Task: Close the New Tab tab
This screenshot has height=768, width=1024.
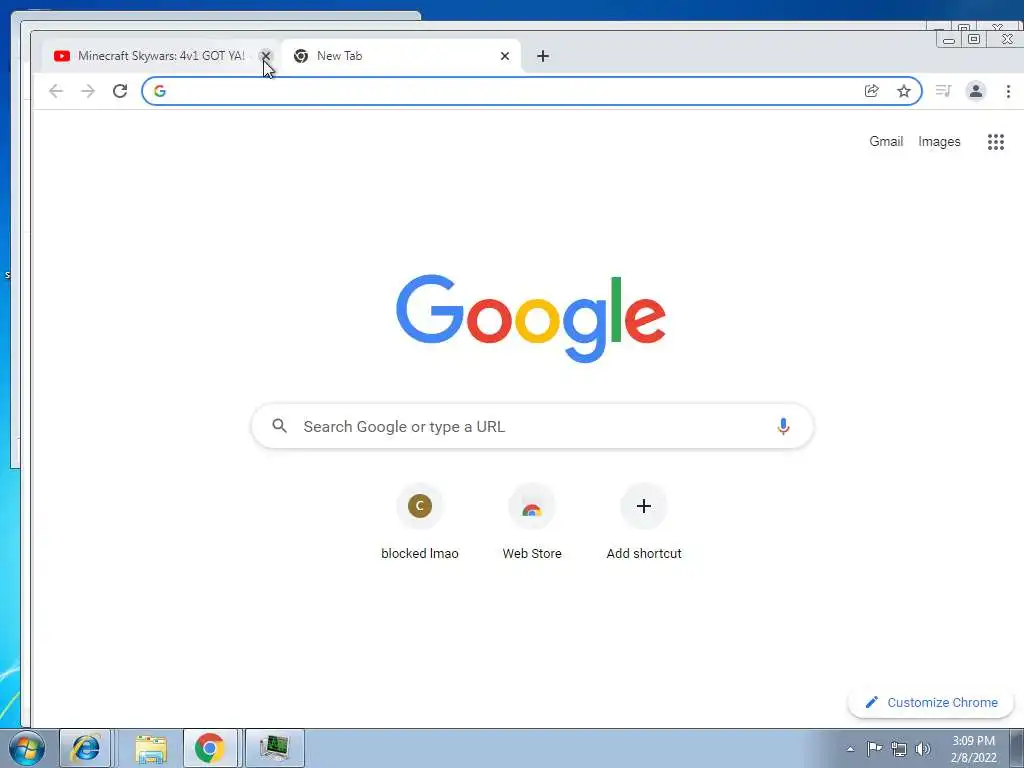Action: point(504,56)
